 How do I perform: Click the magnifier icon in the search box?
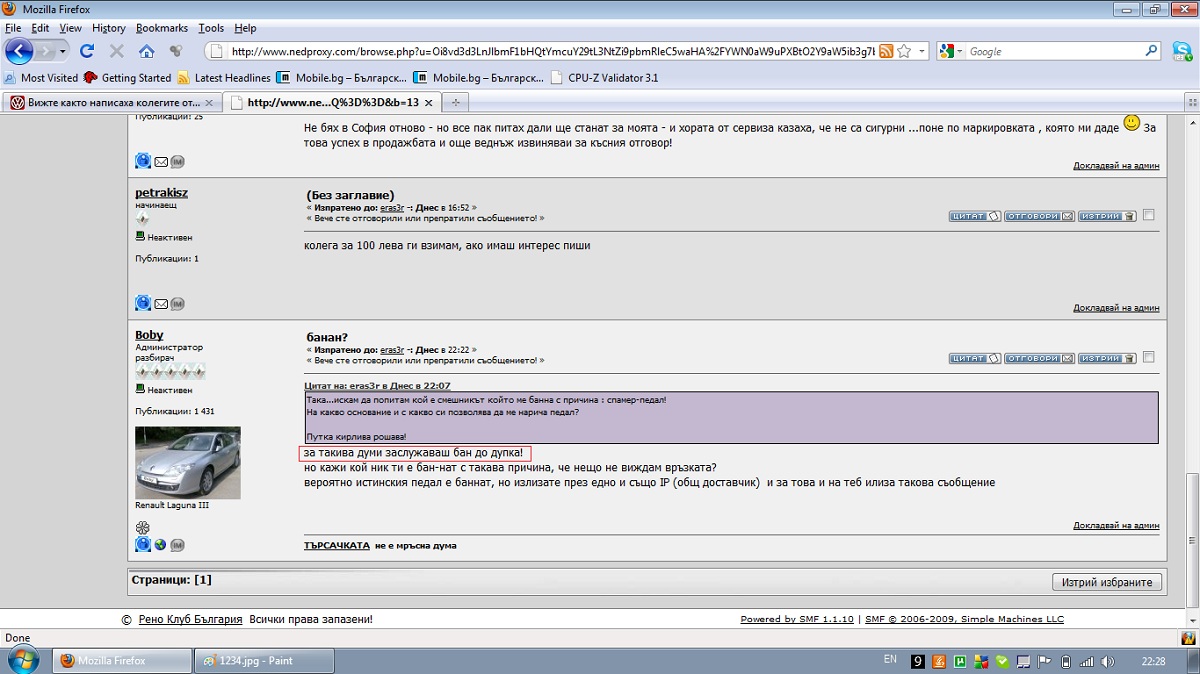pyautogui.click(x=1152, y=51)
